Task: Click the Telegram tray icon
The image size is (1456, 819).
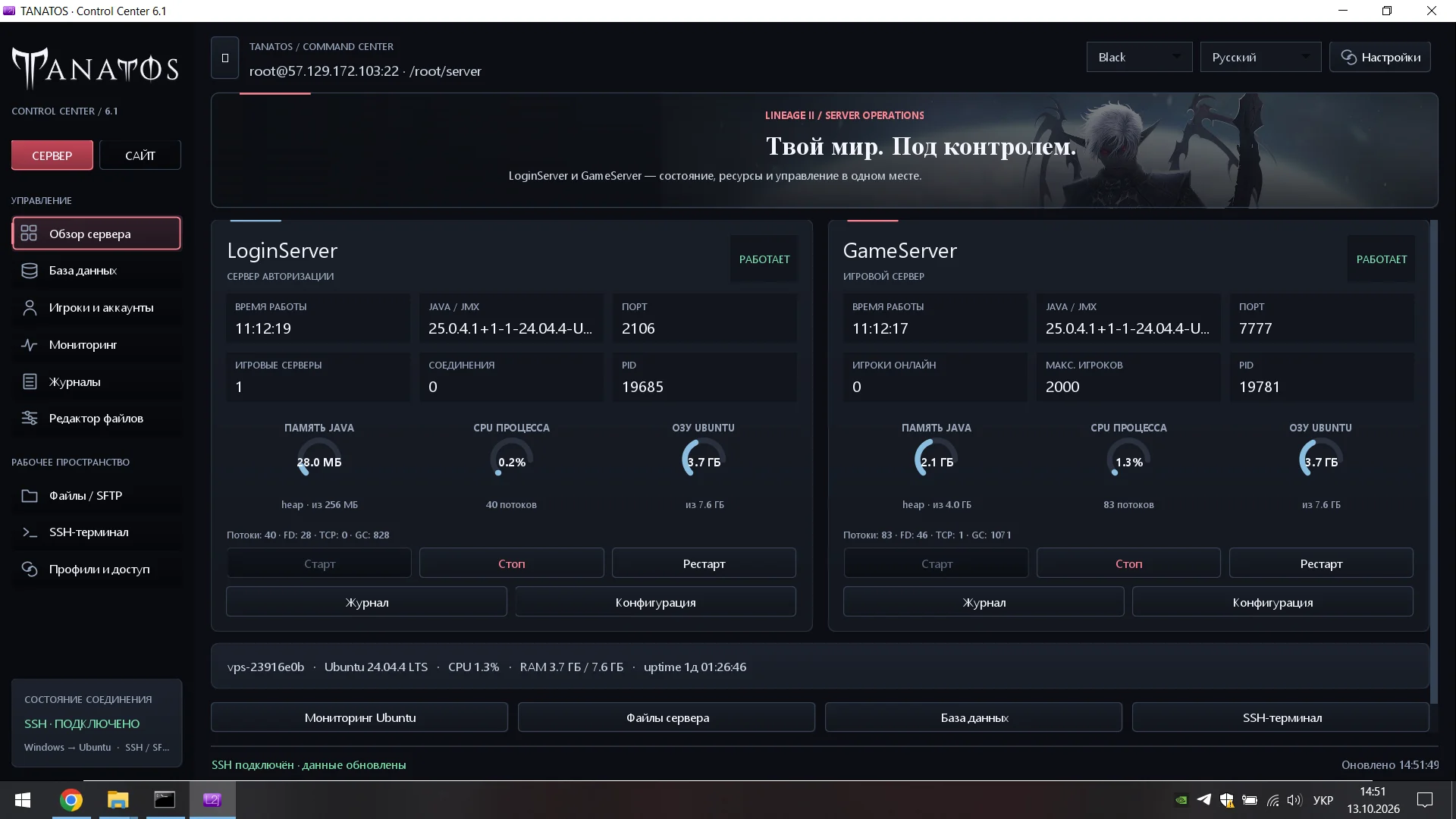Action: coord(1203,800)
